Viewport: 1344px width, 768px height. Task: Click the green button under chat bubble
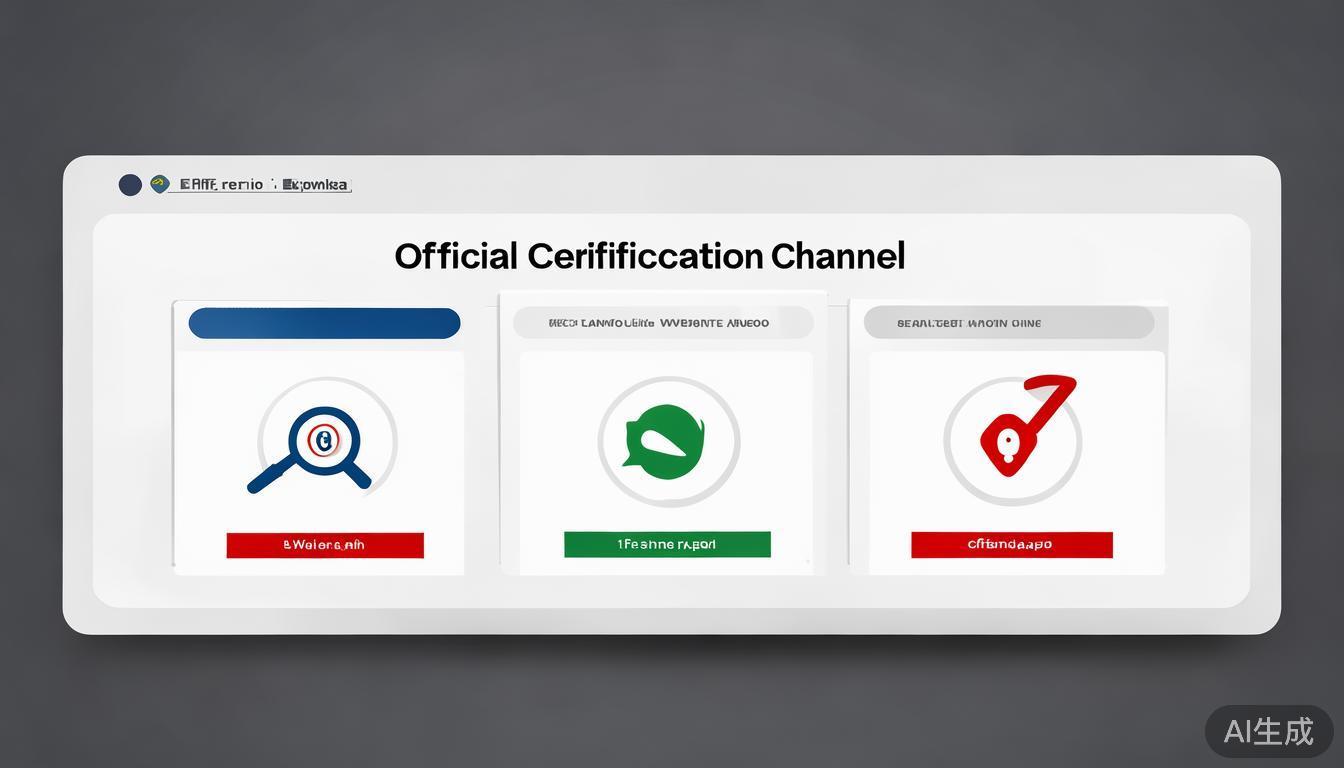click(667, 545)
